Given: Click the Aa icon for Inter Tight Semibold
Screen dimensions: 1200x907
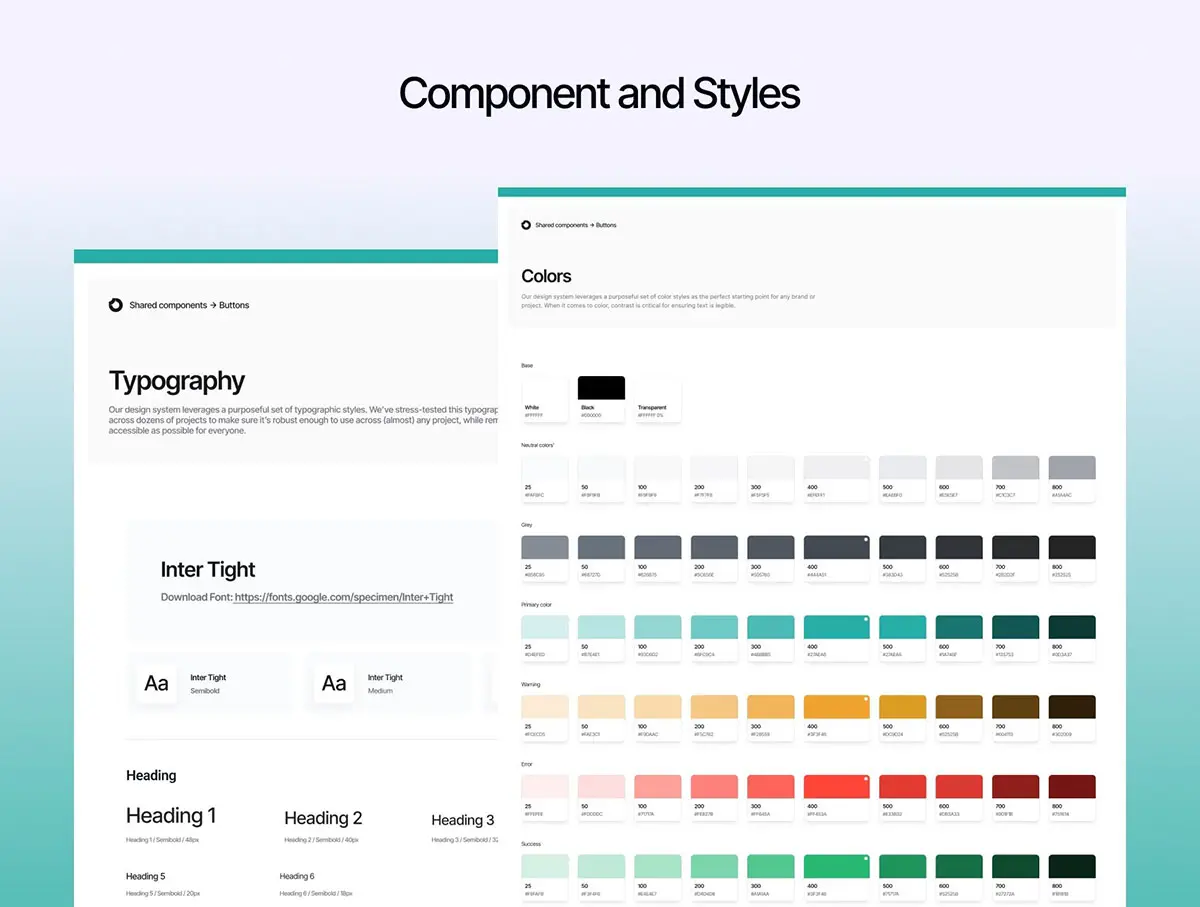Looking at the screenshot, I should point(156,684).
